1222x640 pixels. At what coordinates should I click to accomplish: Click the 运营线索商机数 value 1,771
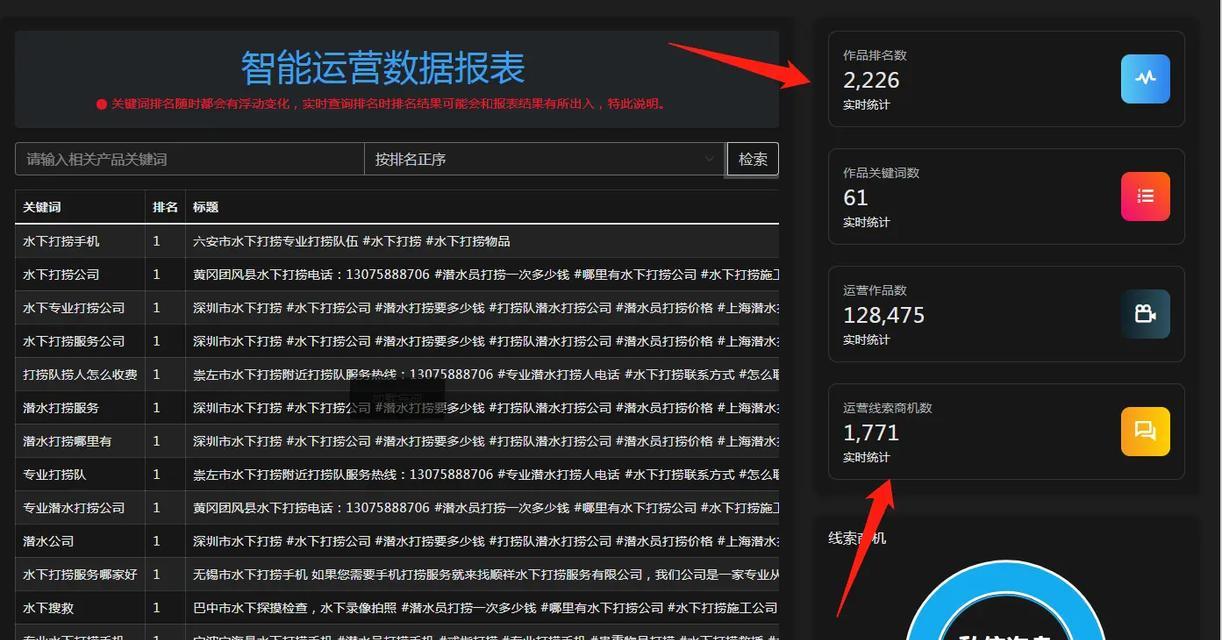[871, 433]
